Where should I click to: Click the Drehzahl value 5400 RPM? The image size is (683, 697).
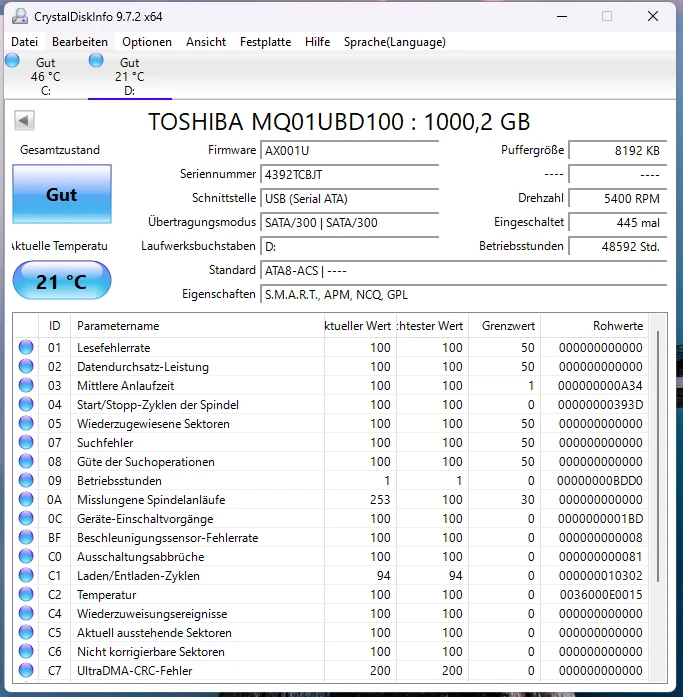pyautogui.click(x=618, y=199)
